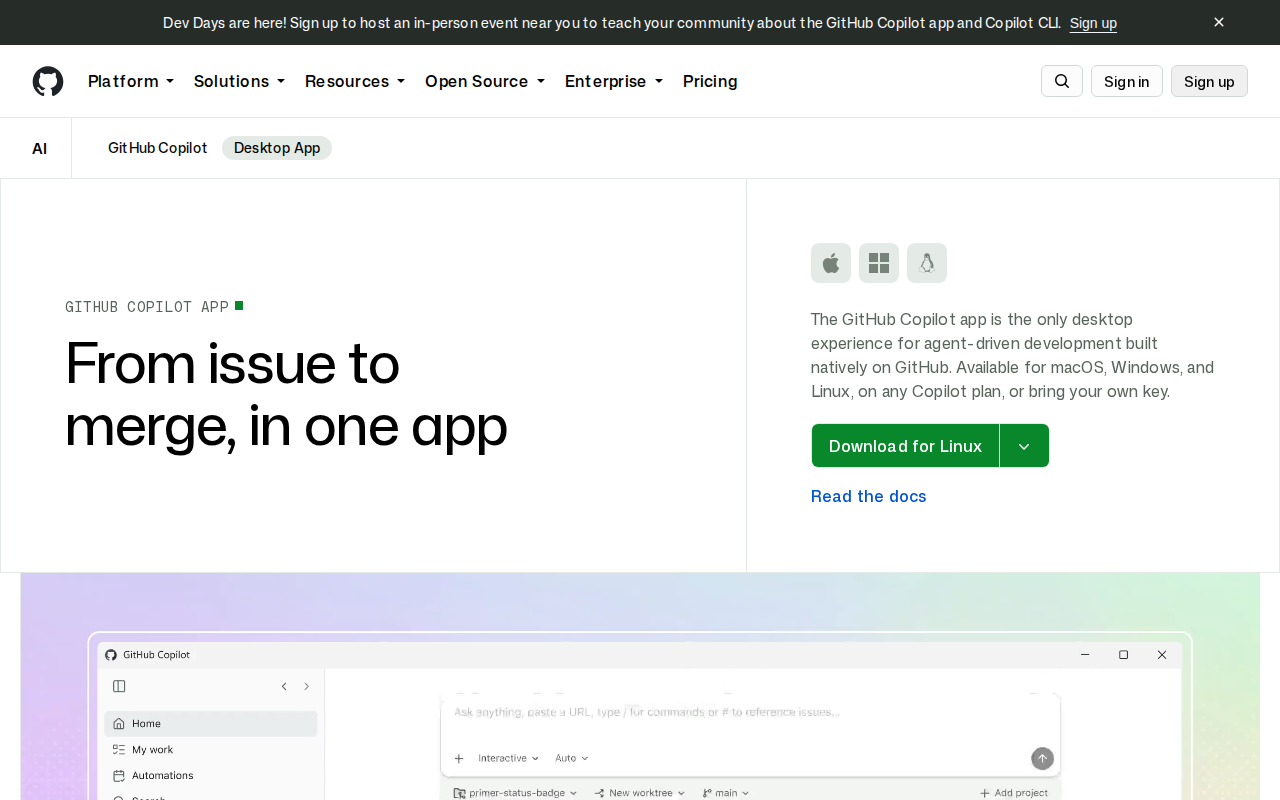Expand the New worktree selector
This screenshot has width=1280, height=800.
click(x=640, y=793)
